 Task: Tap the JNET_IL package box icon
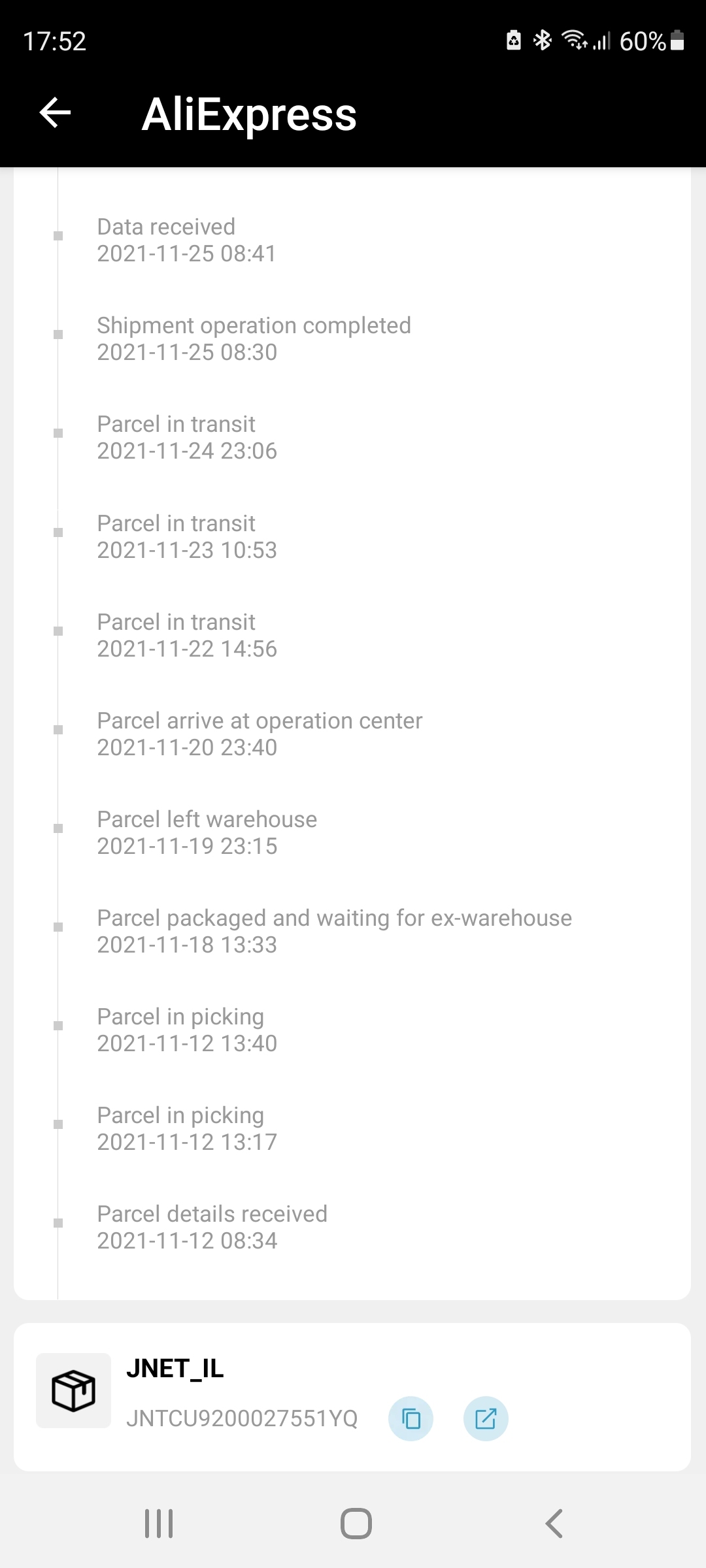73,1390
